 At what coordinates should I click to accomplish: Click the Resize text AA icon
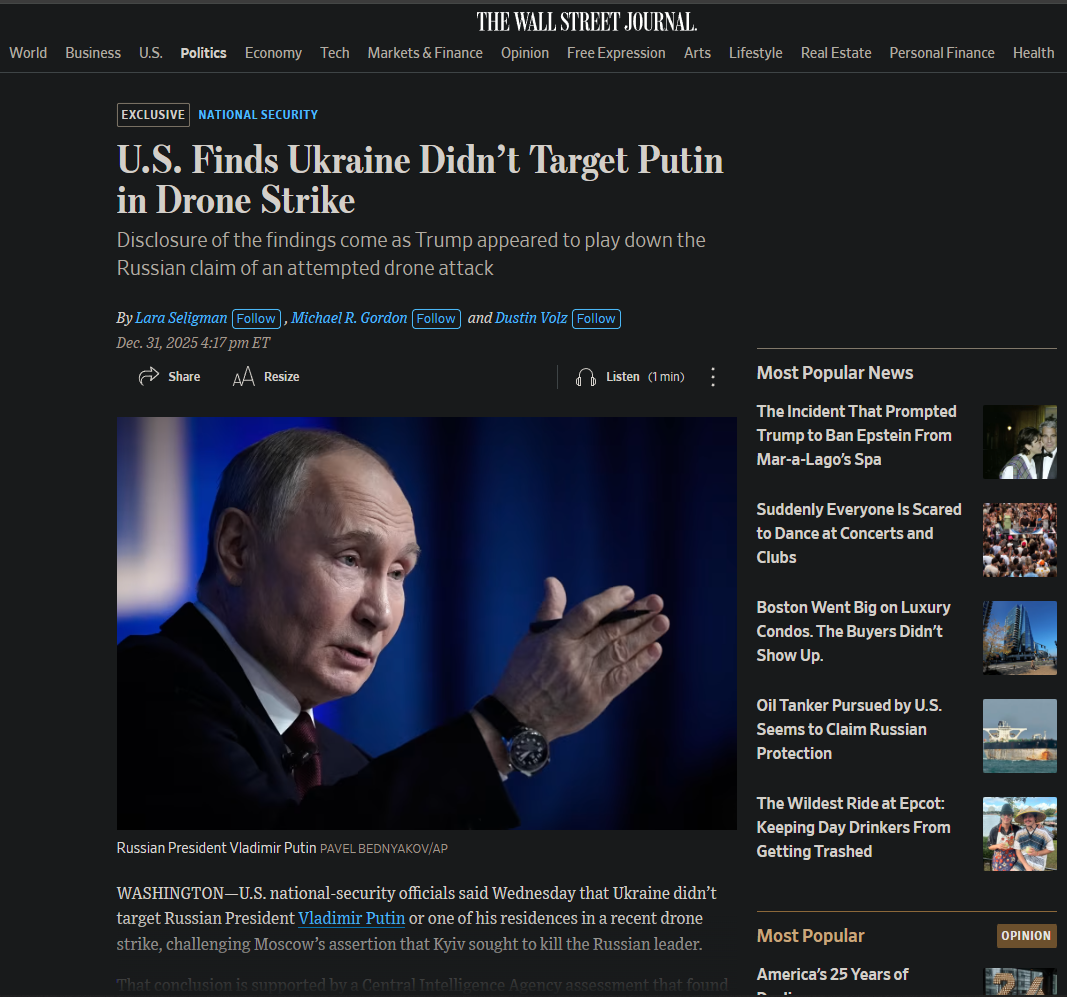[x=244, y=376]
